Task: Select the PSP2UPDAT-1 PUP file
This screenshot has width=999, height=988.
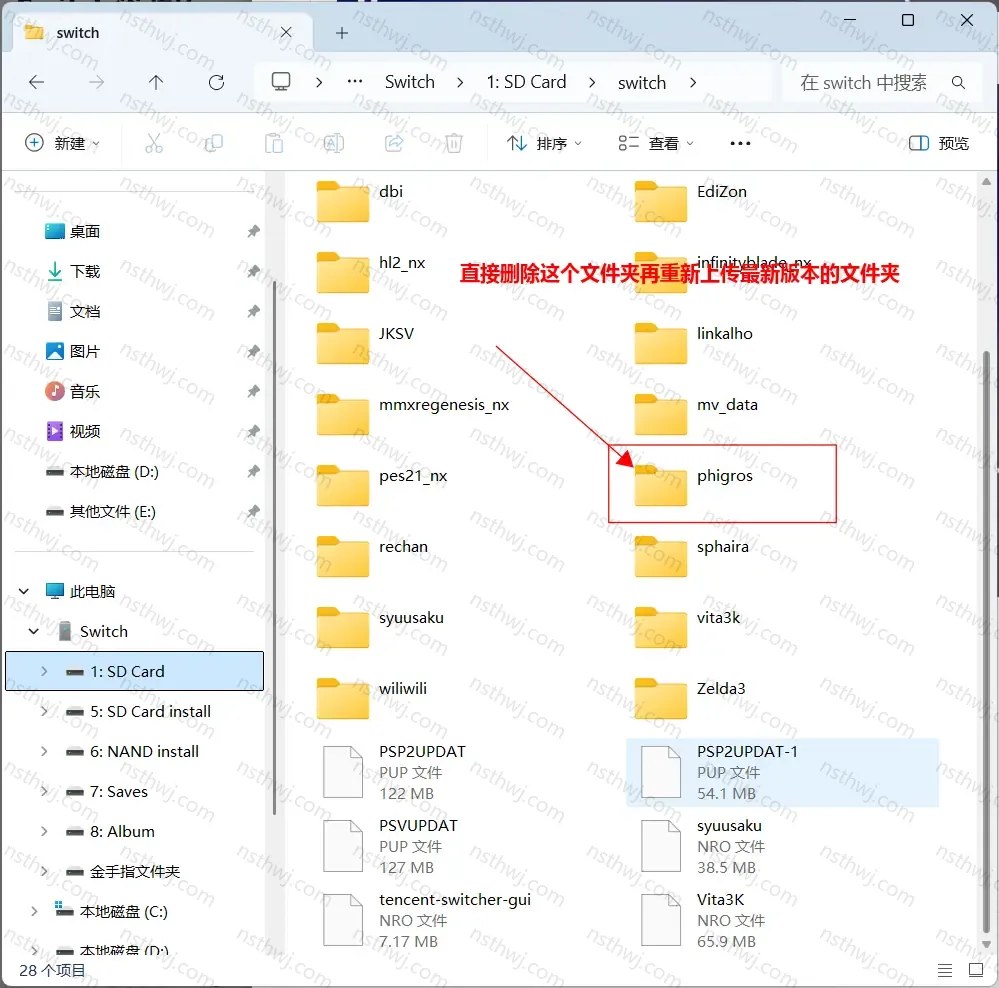Action: click(782, 772)
